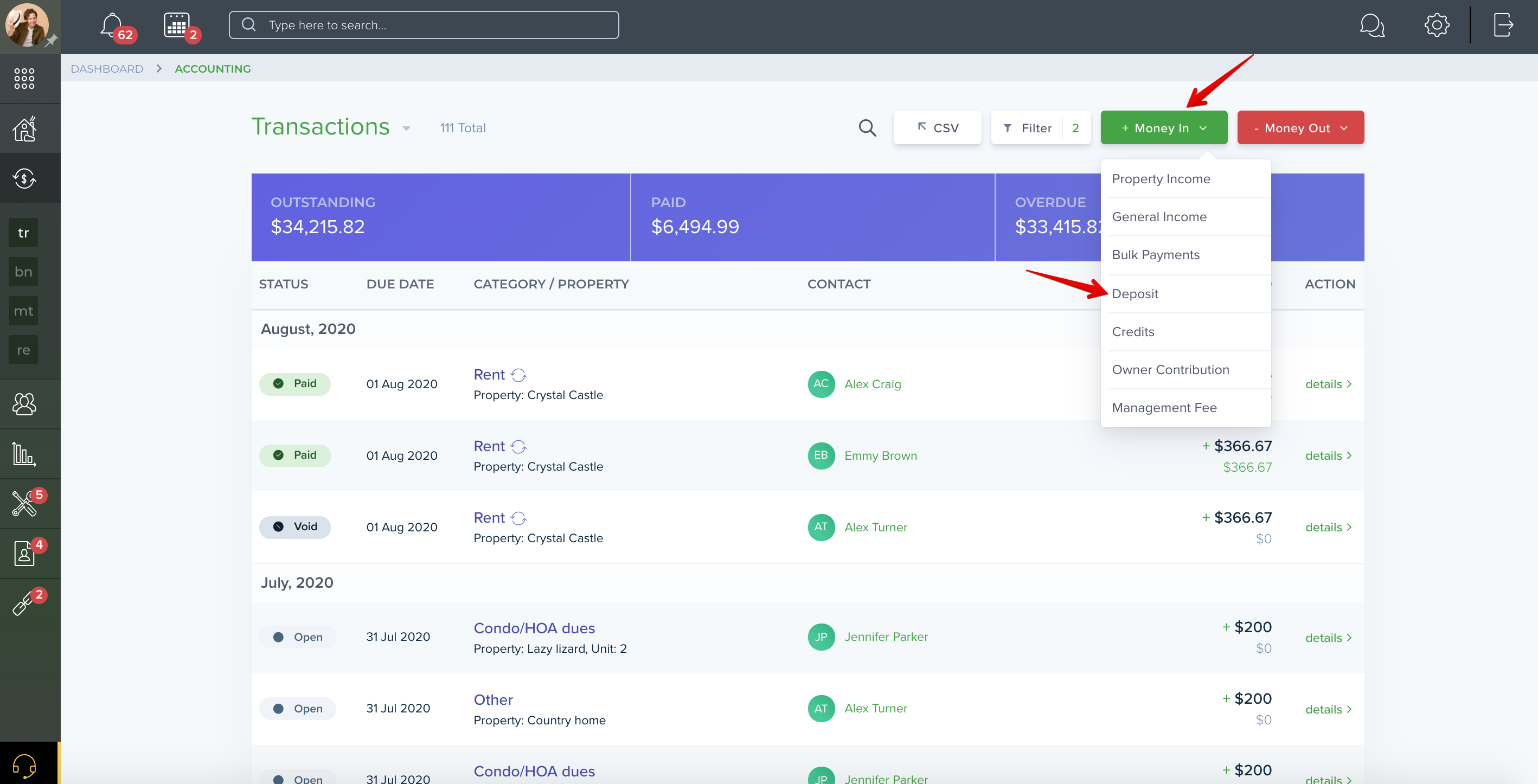Click the 'tr' shortcut in sidebar
The width and height of the screenshot is (1538, 784).
coord(23,233)
